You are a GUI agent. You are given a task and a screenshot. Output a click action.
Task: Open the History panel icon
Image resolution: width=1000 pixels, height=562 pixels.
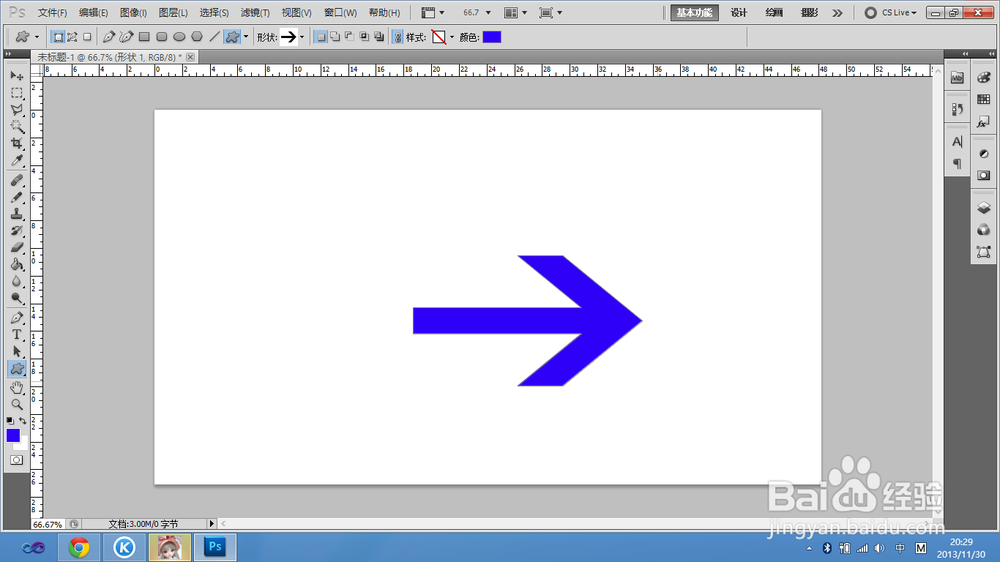(957, 110)
